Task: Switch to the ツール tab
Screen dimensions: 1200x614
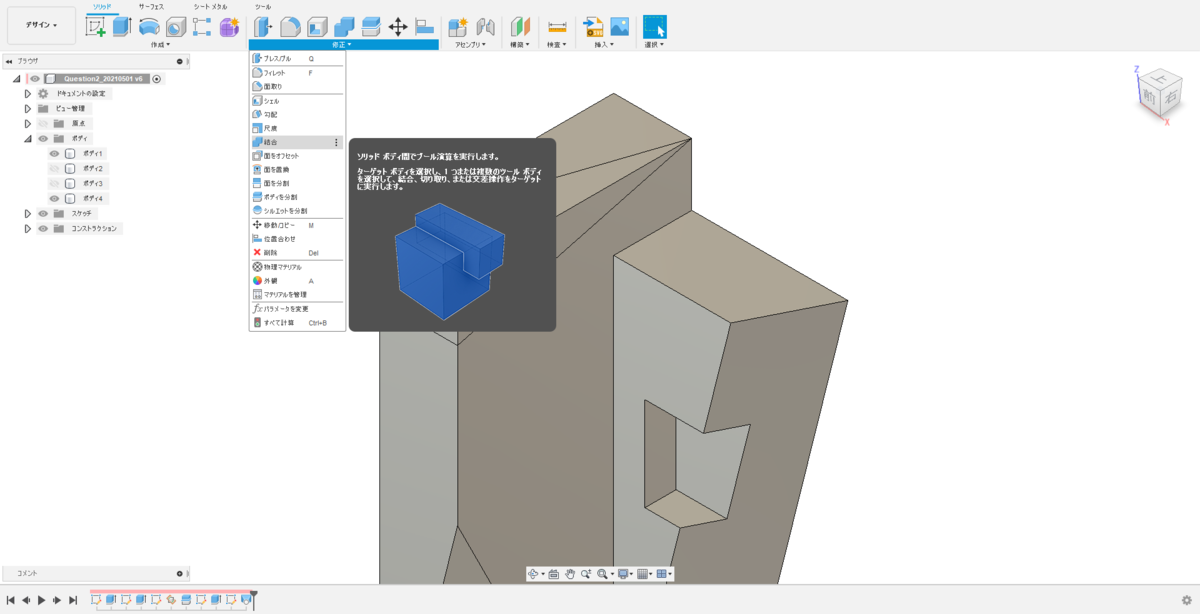Action: coord(263,6)
